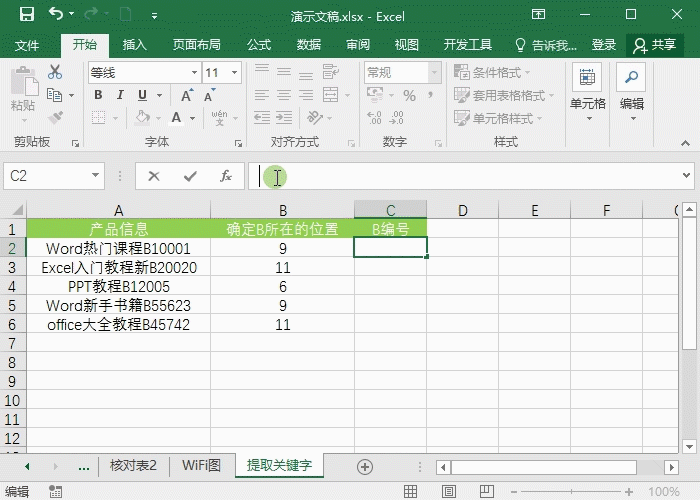Click the Decrease Indent icon
This screenshot has height=500, width=700.
coord(262,118)
